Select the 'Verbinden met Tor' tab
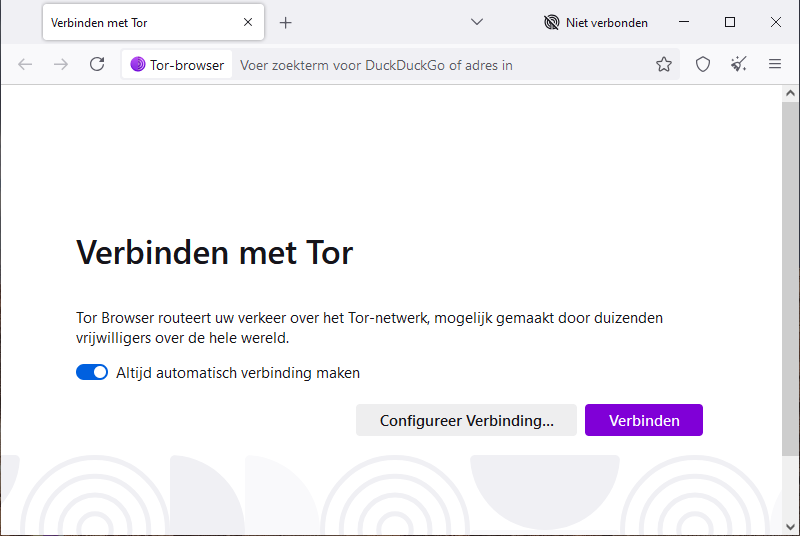Image resolution: width=800 pixels, height=536 pixels. [x=140, y=22]
